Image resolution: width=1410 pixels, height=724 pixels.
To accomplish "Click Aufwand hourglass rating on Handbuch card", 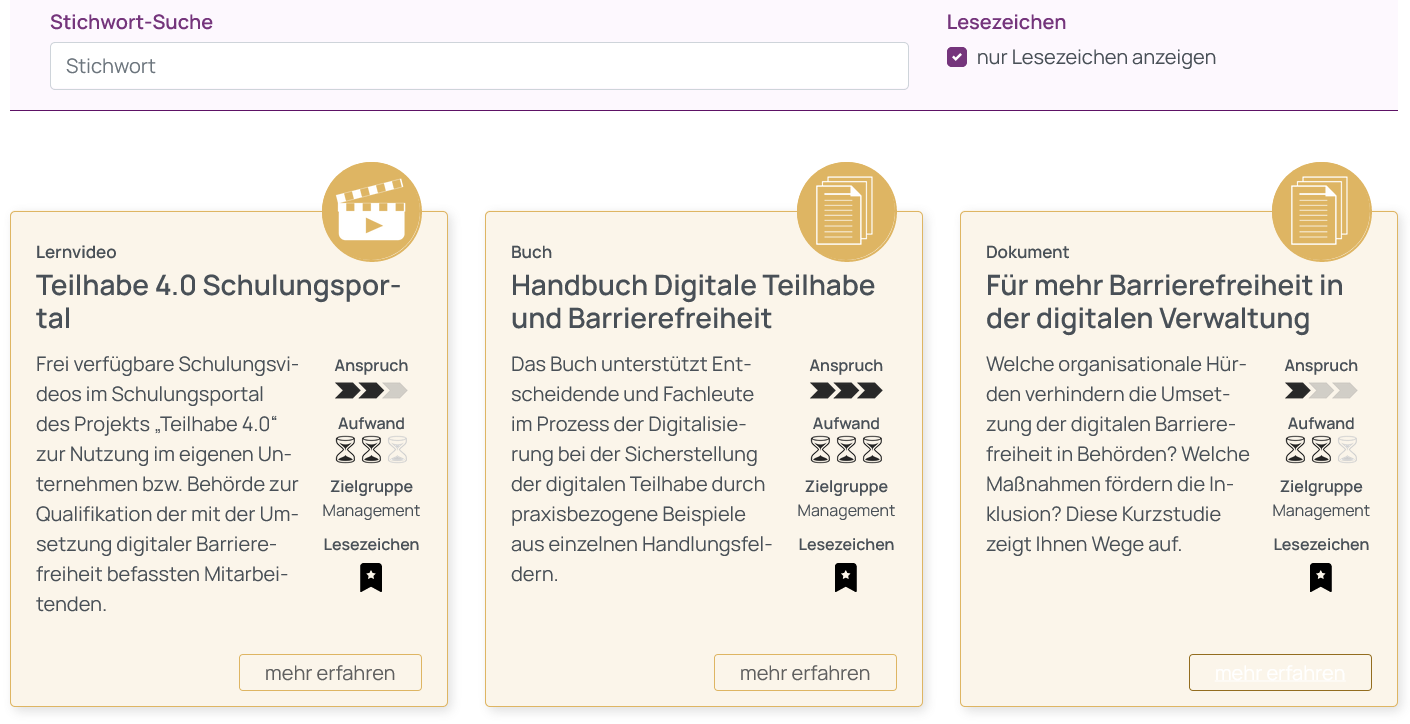I will 846,450.
